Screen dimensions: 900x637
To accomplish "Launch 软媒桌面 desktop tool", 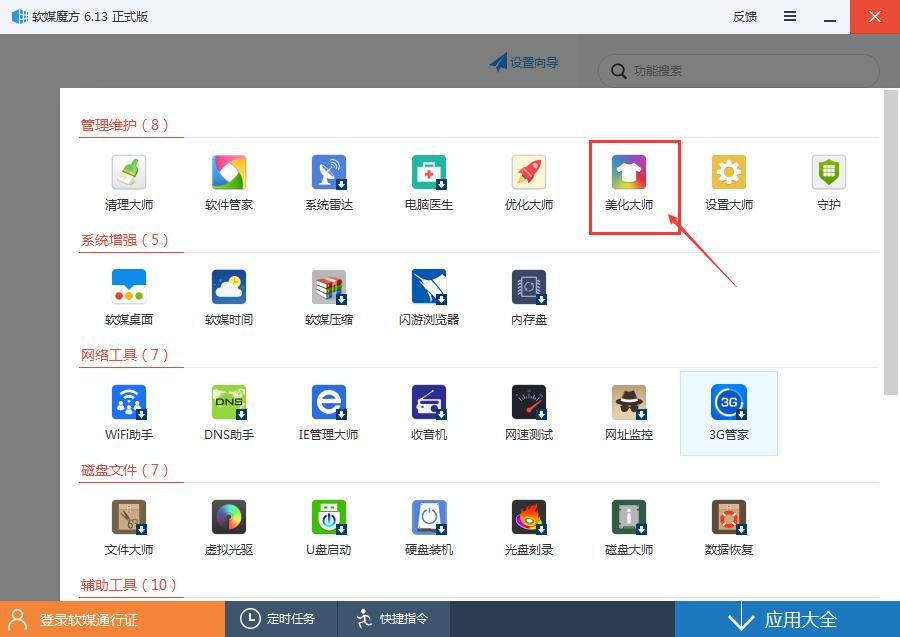I will 129,297.
